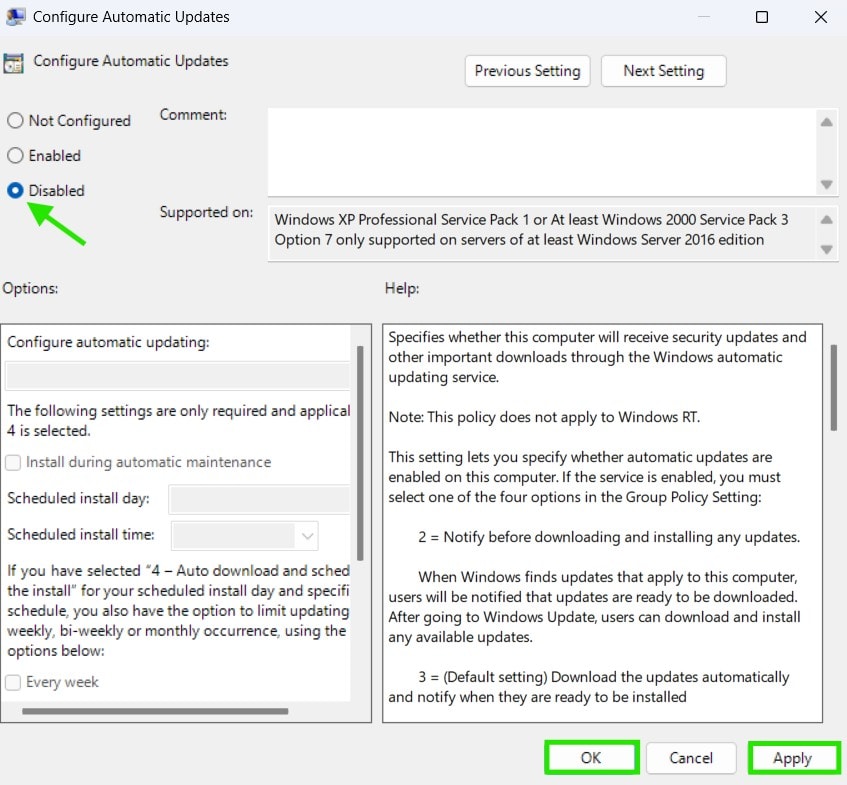Click inside the Comment text field
This screenshot has width=847, height=785.
[540, 151]
